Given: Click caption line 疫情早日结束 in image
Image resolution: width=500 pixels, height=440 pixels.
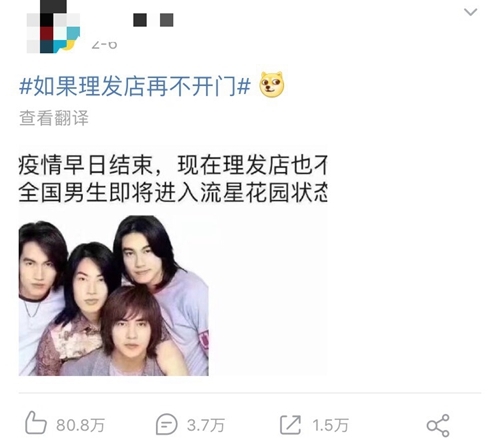Looking at the screenshot, I should (173, 165).
